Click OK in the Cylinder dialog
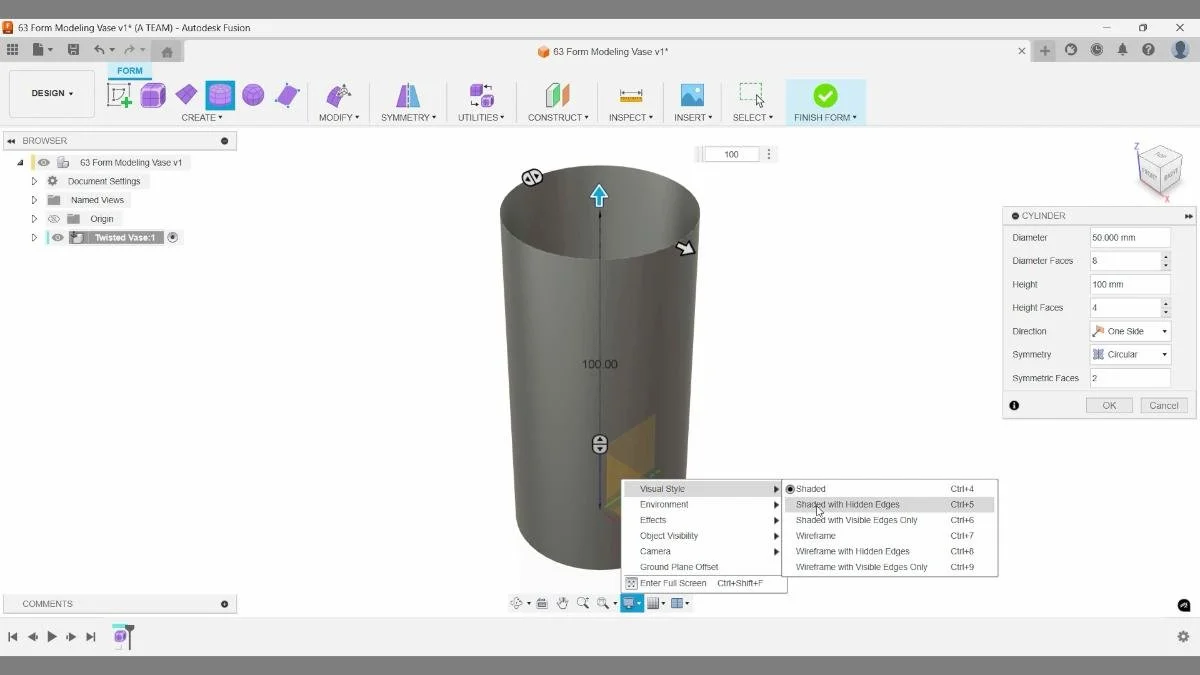The height and width of the screenshot is (675, 1200). pos(1108,405)
